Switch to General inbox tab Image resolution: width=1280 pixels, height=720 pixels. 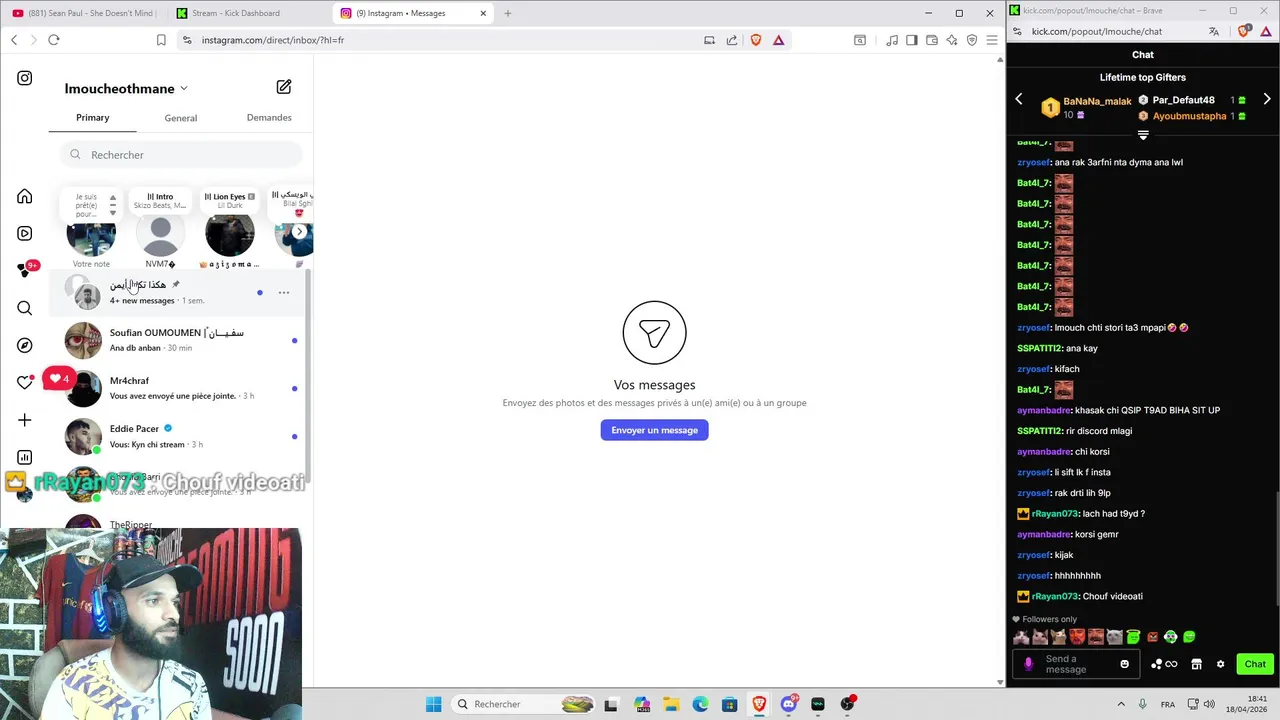click(x=181, y=118)
